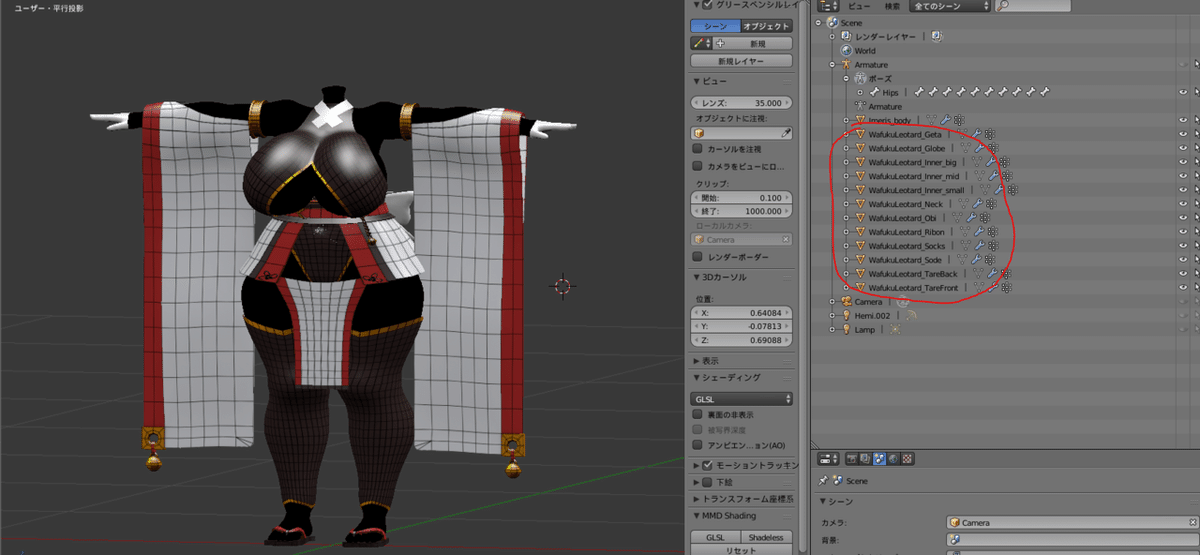
Task: Open the texture properties tab icon
Action: 907,459
